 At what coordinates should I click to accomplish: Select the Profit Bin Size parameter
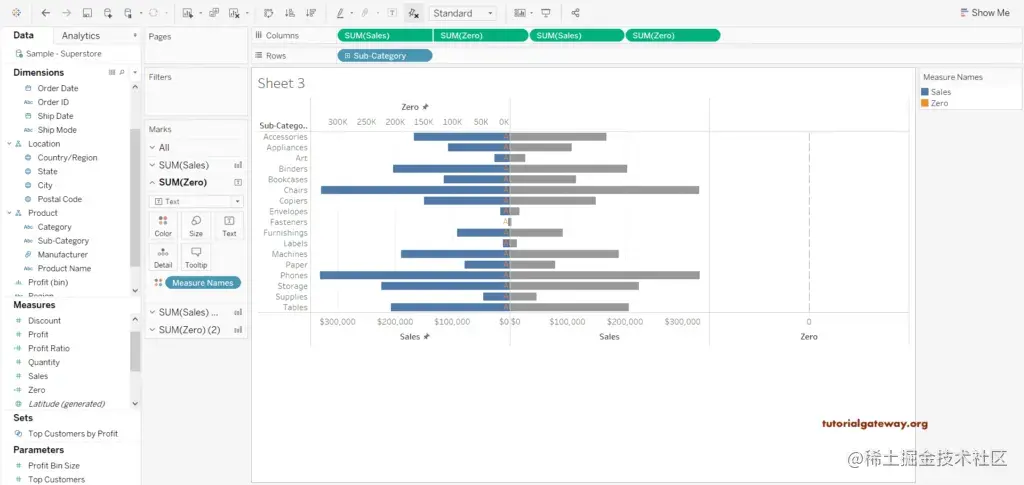point(54,465)
